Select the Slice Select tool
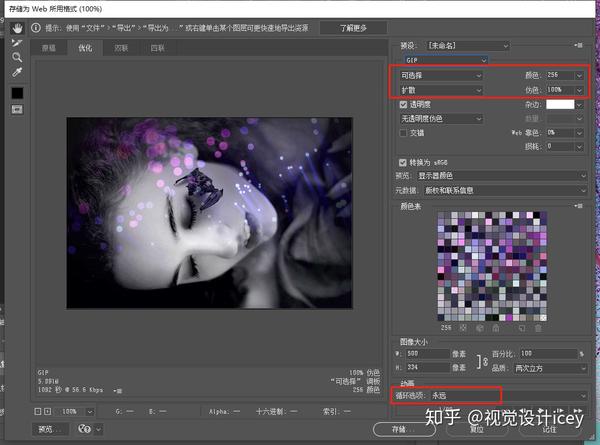The height and width of the screenshot is (445, 600). tap(17, 42)
